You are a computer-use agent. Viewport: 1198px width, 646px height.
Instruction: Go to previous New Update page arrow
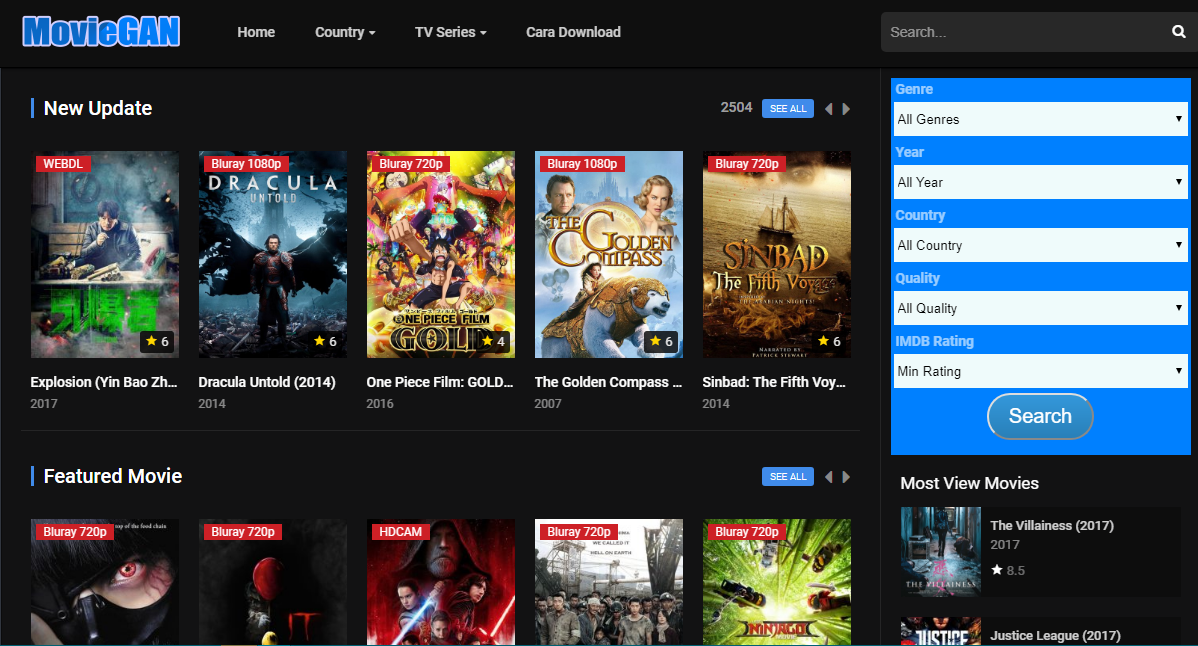(828, 108)
